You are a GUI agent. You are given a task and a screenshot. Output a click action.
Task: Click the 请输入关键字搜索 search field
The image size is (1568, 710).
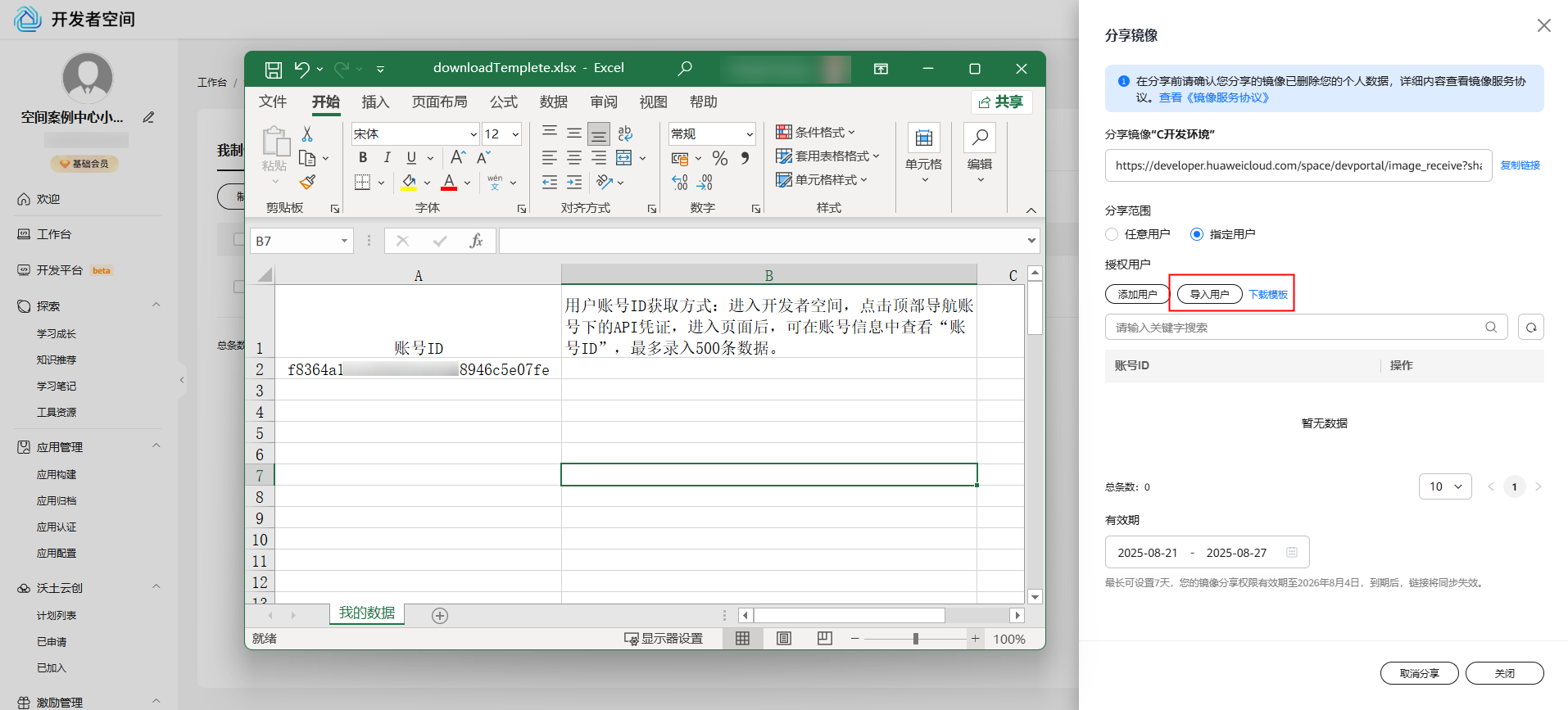coord(1306,328)
